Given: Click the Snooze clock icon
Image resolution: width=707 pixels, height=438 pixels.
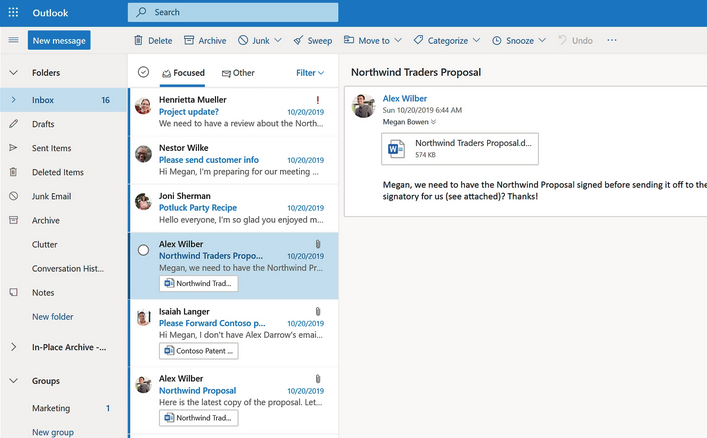Looking at the screenshot, I should (497, 41).
